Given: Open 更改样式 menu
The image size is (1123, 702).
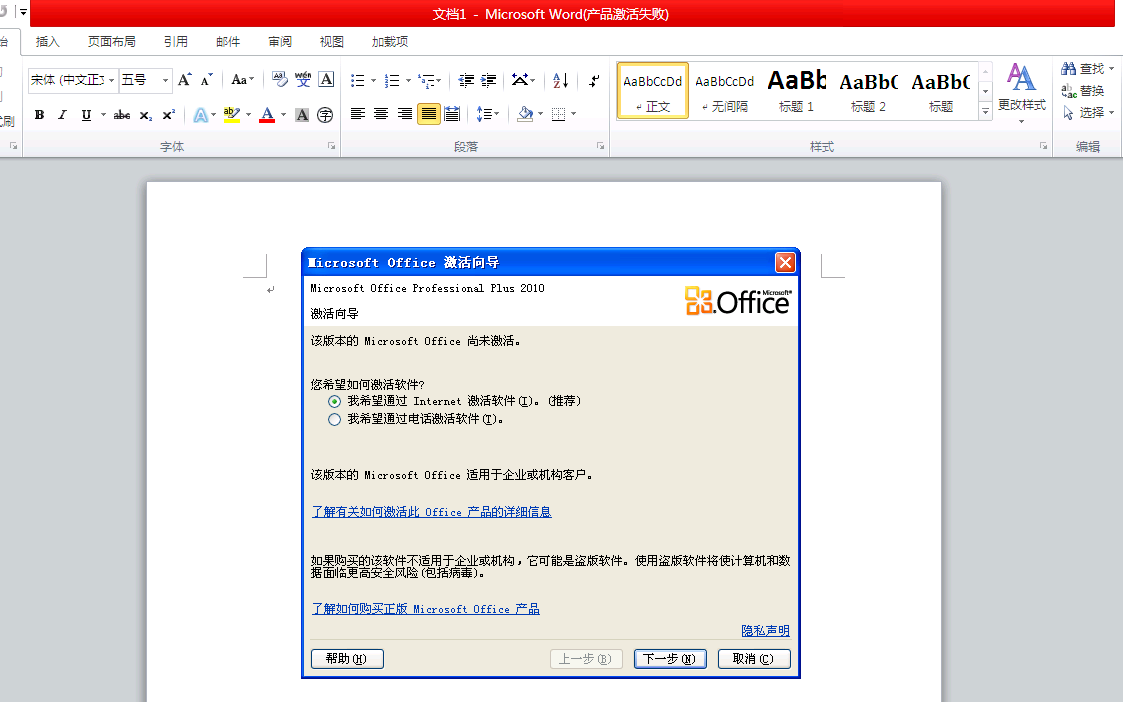Looking at the screenshot, I should [x=1022, y=93].
